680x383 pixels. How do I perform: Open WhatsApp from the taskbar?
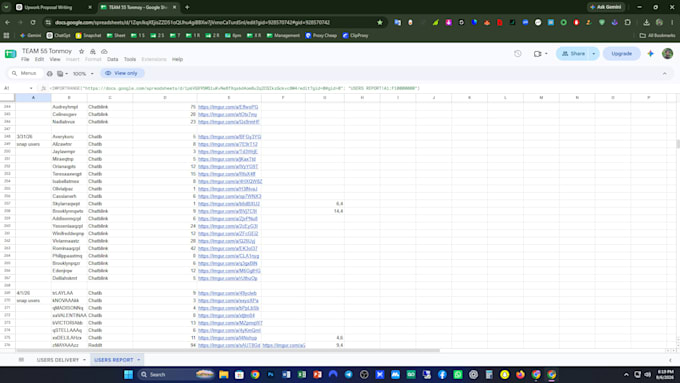[458, 374]
